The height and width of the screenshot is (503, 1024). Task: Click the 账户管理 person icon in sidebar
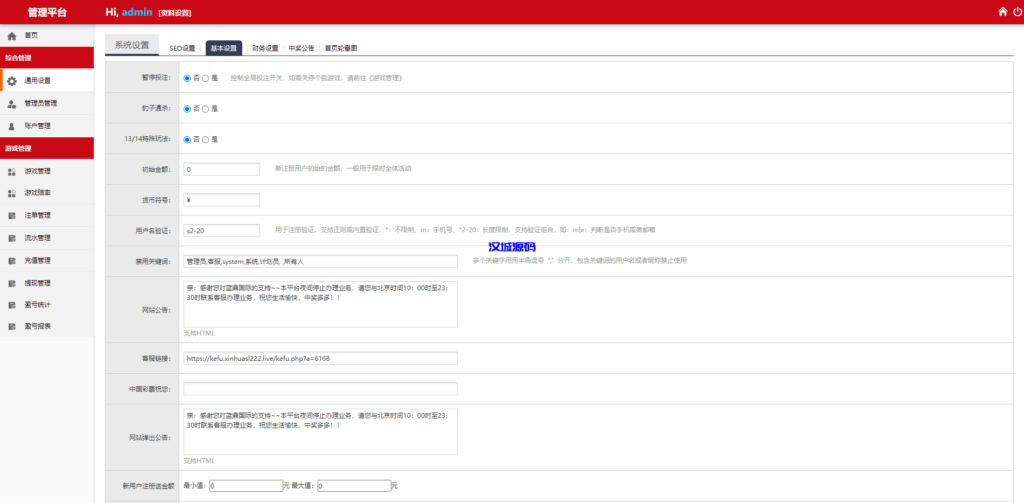point(12,126)
